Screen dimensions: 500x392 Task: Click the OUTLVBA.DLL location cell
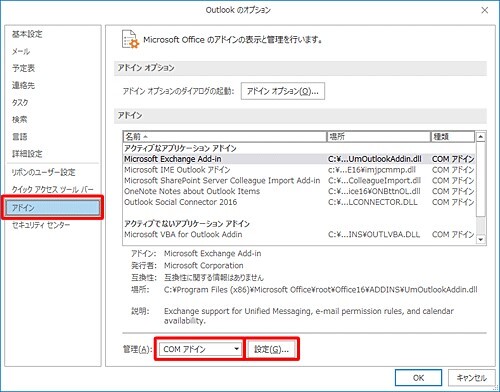point(374,234)
